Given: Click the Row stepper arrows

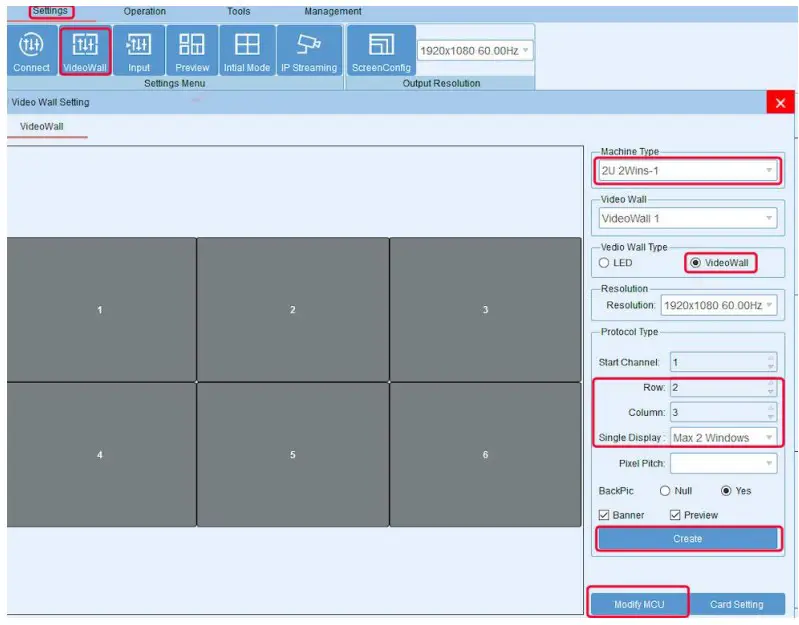Looking at the screenshot, I should click(771, 388).
